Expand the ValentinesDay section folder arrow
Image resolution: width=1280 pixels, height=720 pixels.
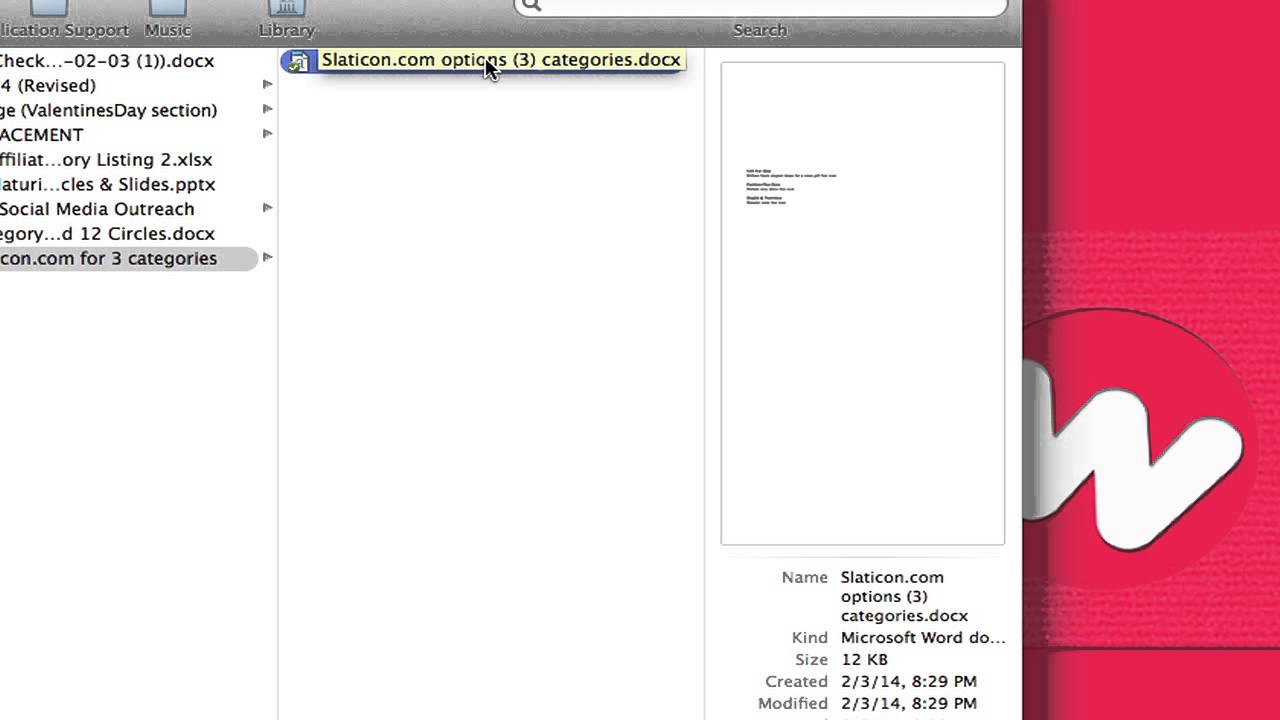(267, 109)
